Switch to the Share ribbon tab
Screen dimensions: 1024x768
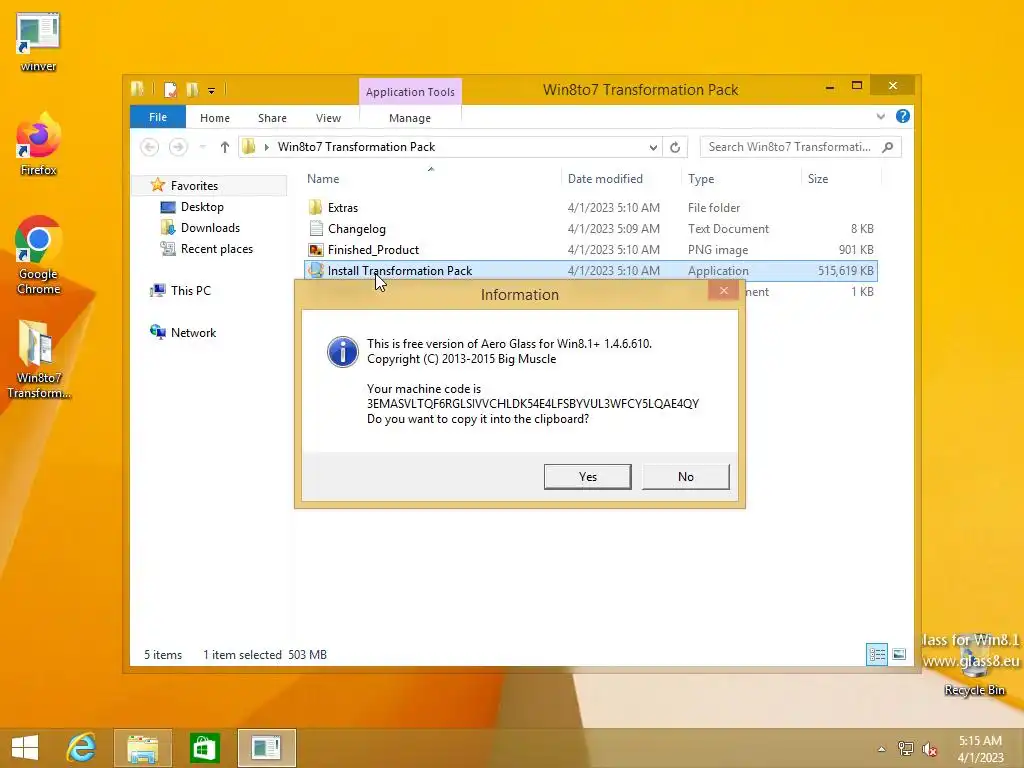click(x=272, y=118)
